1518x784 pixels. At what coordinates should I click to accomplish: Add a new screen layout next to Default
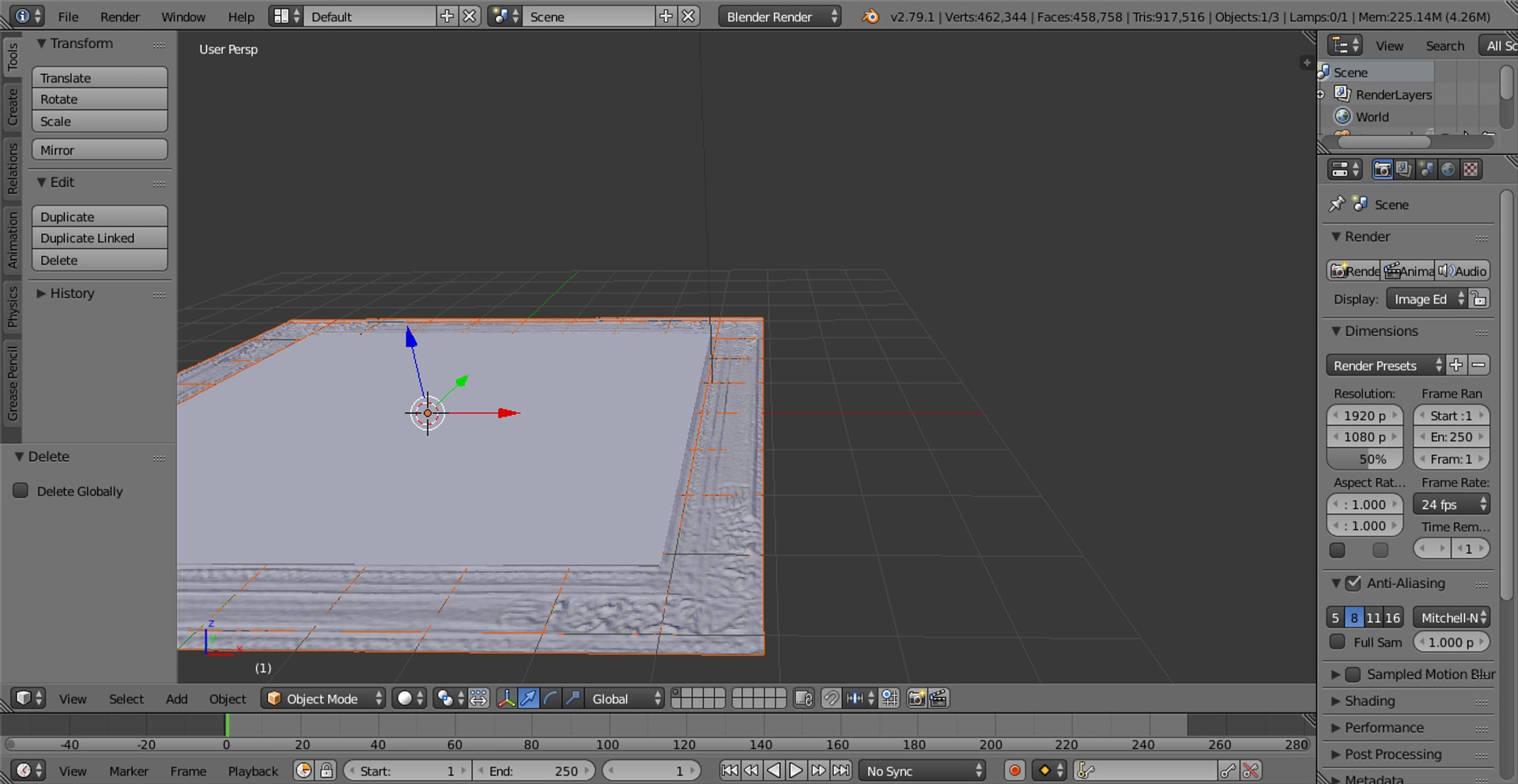(x=447, y=16)
